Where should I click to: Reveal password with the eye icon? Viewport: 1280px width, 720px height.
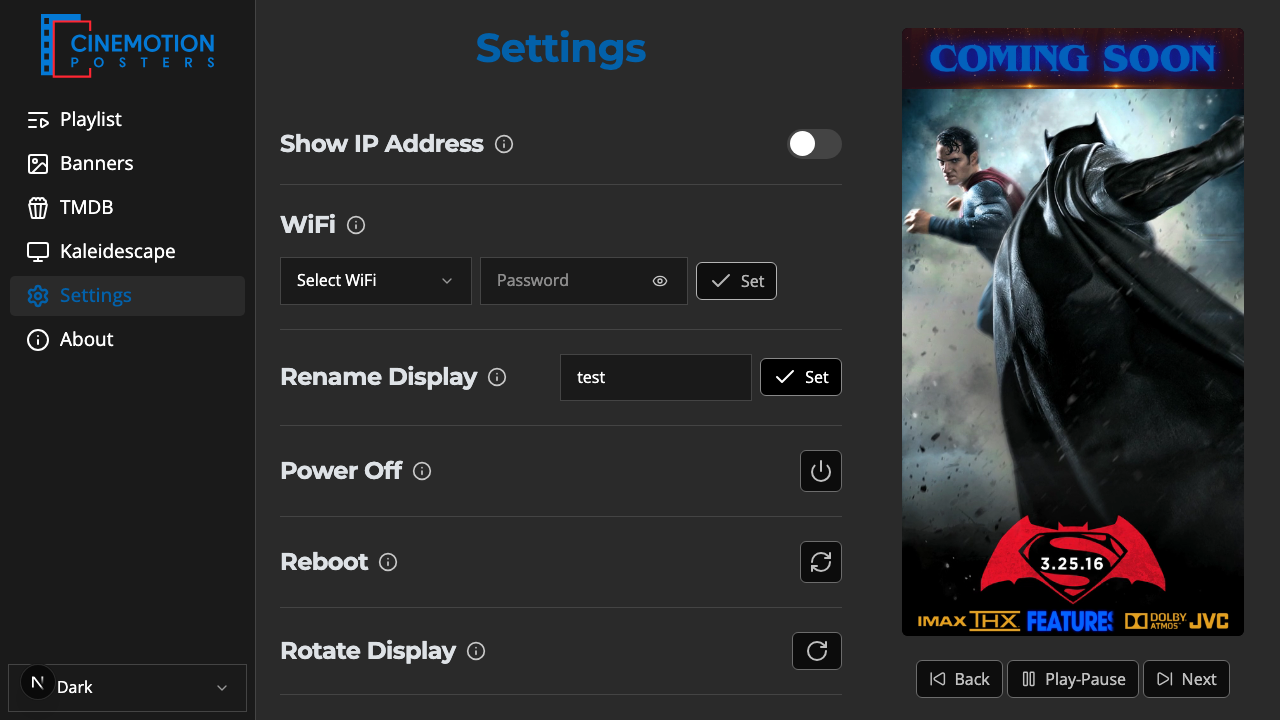(660, 281)
